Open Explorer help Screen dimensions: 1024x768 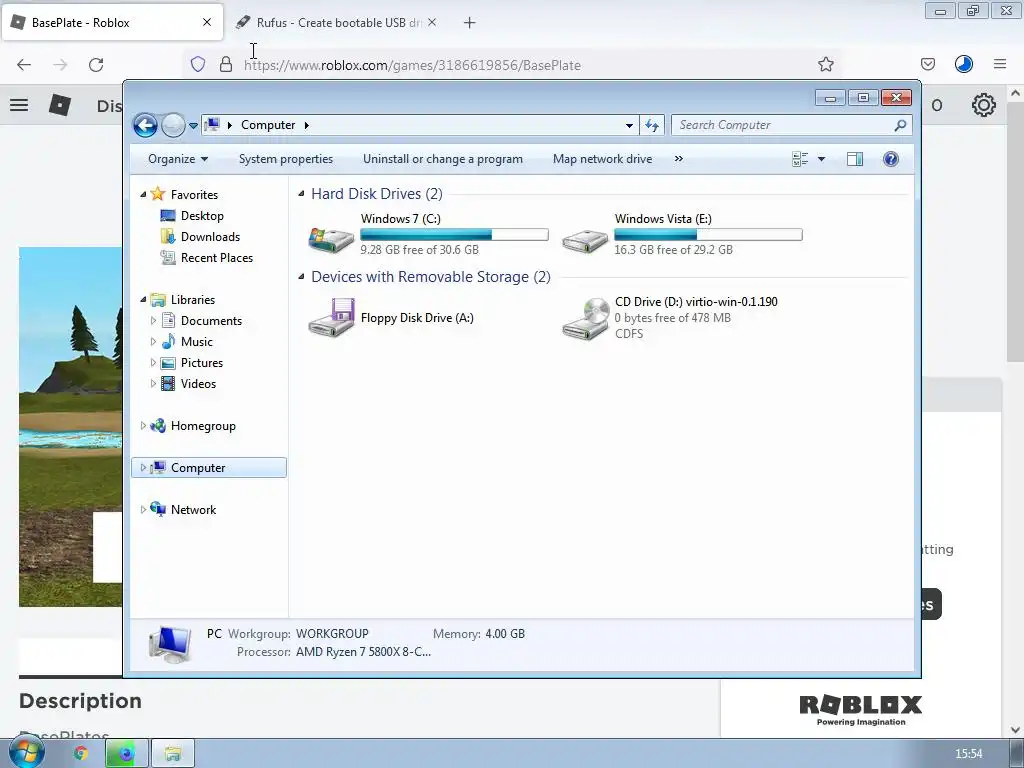click(891, 159)
